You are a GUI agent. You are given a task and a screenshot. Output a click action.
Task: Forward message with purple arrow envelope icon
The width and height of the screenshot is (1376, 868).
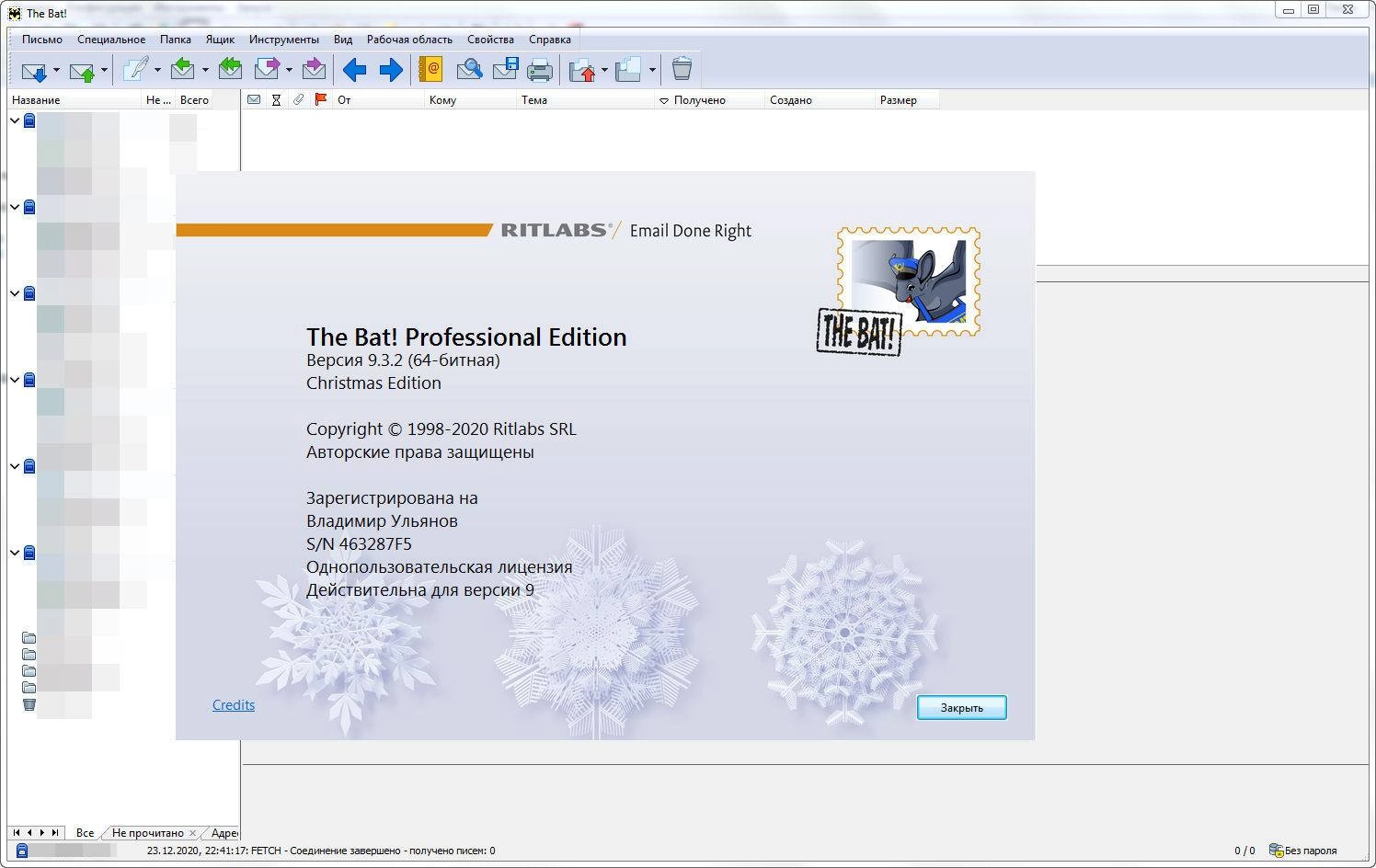tap(267, 70)
